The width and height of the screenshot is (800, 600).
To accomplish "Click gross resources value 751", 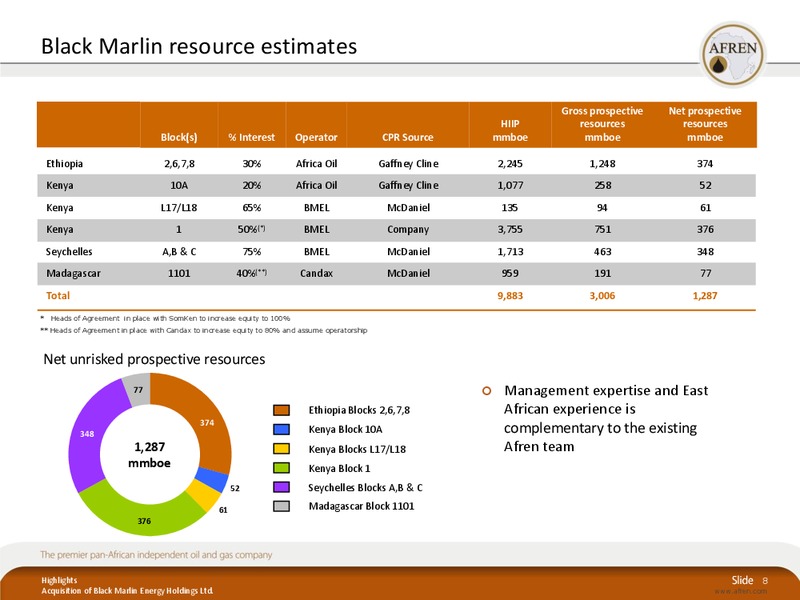I will click(603, 230).
